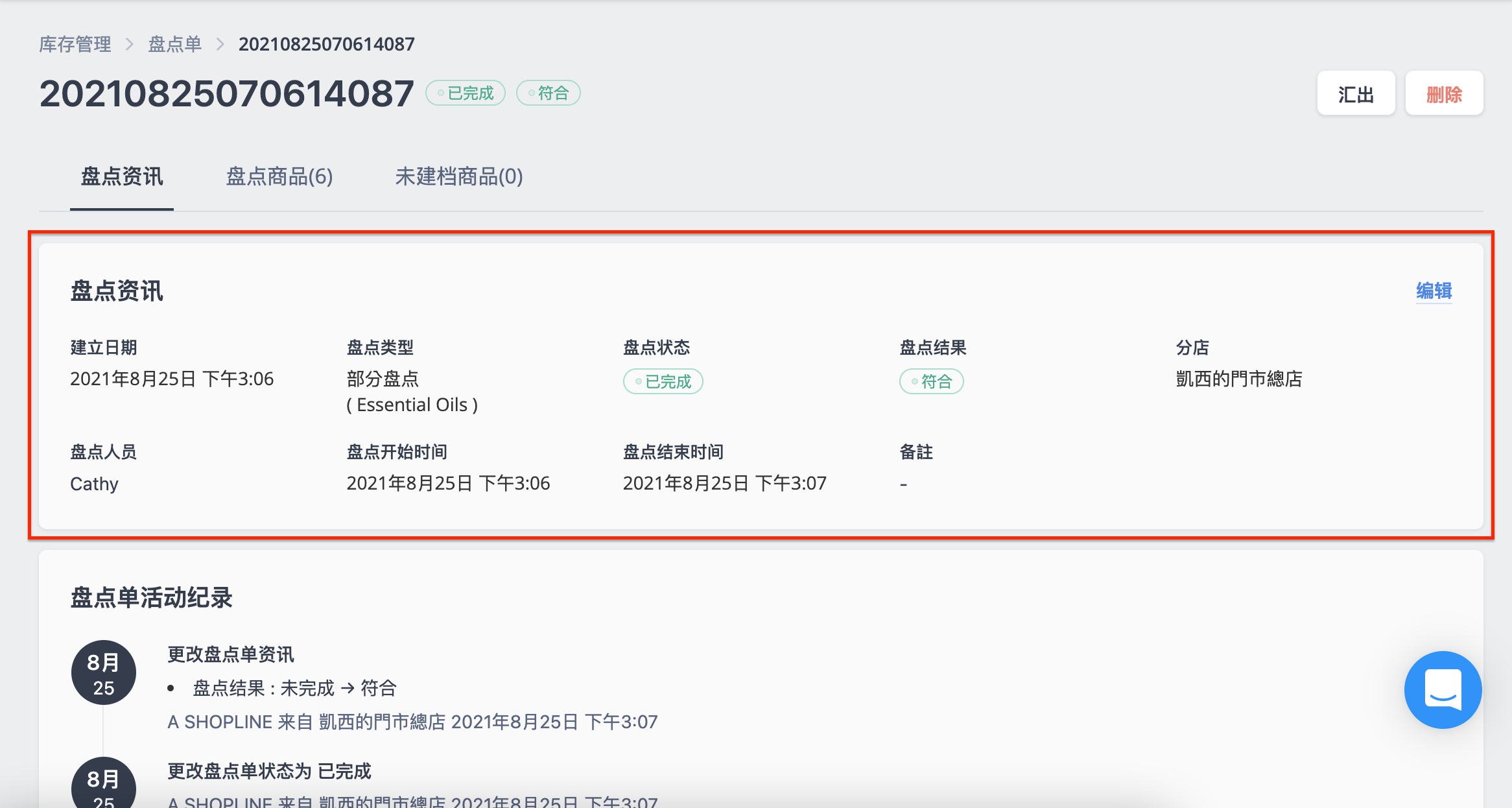Click the 汇出 export button
The width and height of the screenshot is (1512, 808).
point(1356,93)
